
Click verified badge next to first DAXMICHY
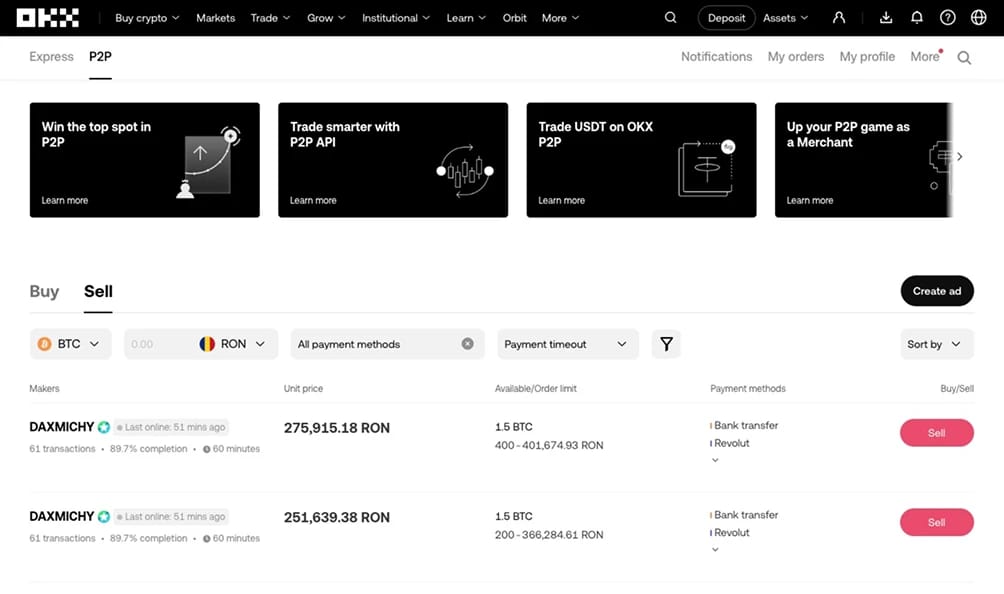coord(104,427)
